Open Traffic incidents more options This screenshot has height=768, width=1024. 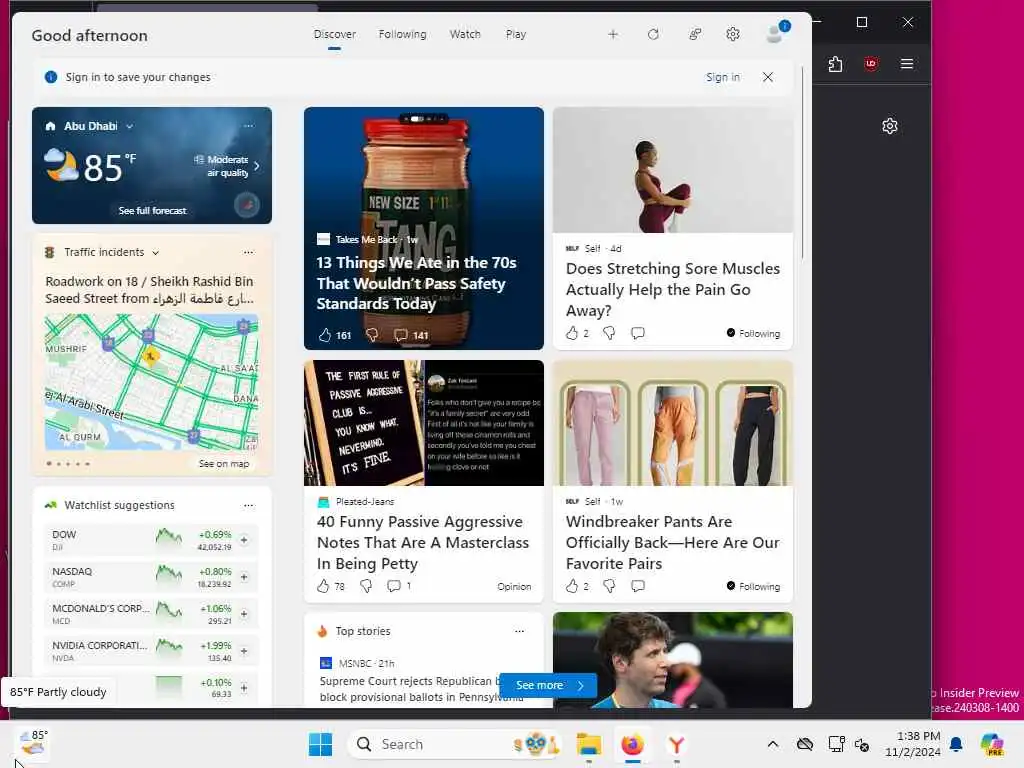tap(248, 252)
